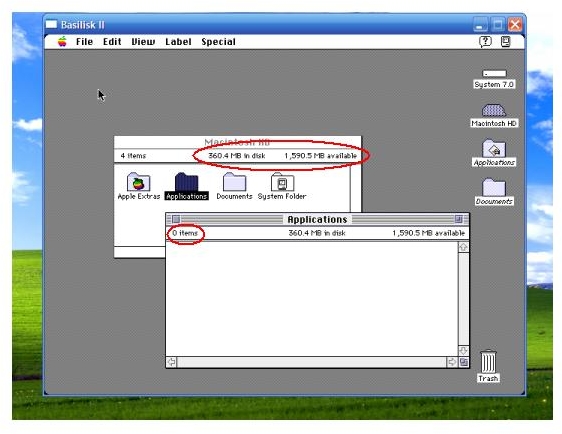Open the Edit menu
This screenshot has height=434, width=562.
point(112,42)
